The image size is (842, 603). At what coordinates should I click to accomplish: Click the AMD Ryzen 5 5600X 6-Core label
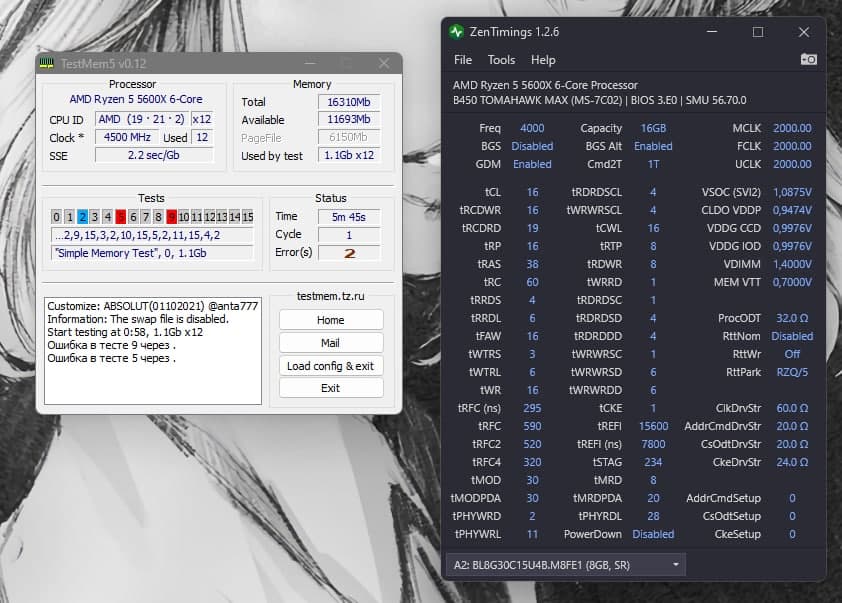[136, 99]
